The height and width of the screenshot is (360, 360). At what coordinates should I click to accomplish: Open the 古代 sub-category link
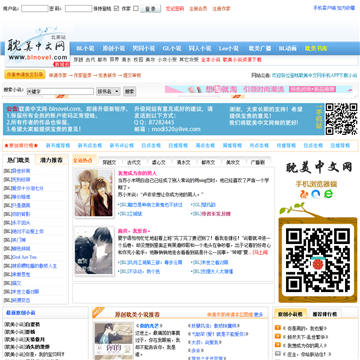click(90, 60)
